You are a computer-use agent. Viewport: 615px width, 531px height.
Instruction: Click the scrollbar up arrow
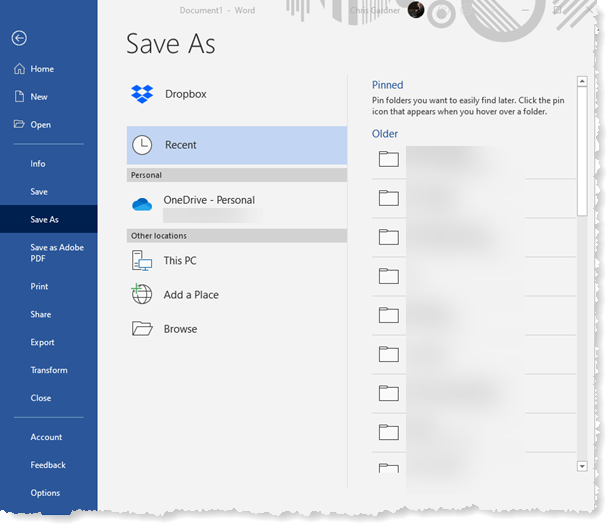click(582, 81)
